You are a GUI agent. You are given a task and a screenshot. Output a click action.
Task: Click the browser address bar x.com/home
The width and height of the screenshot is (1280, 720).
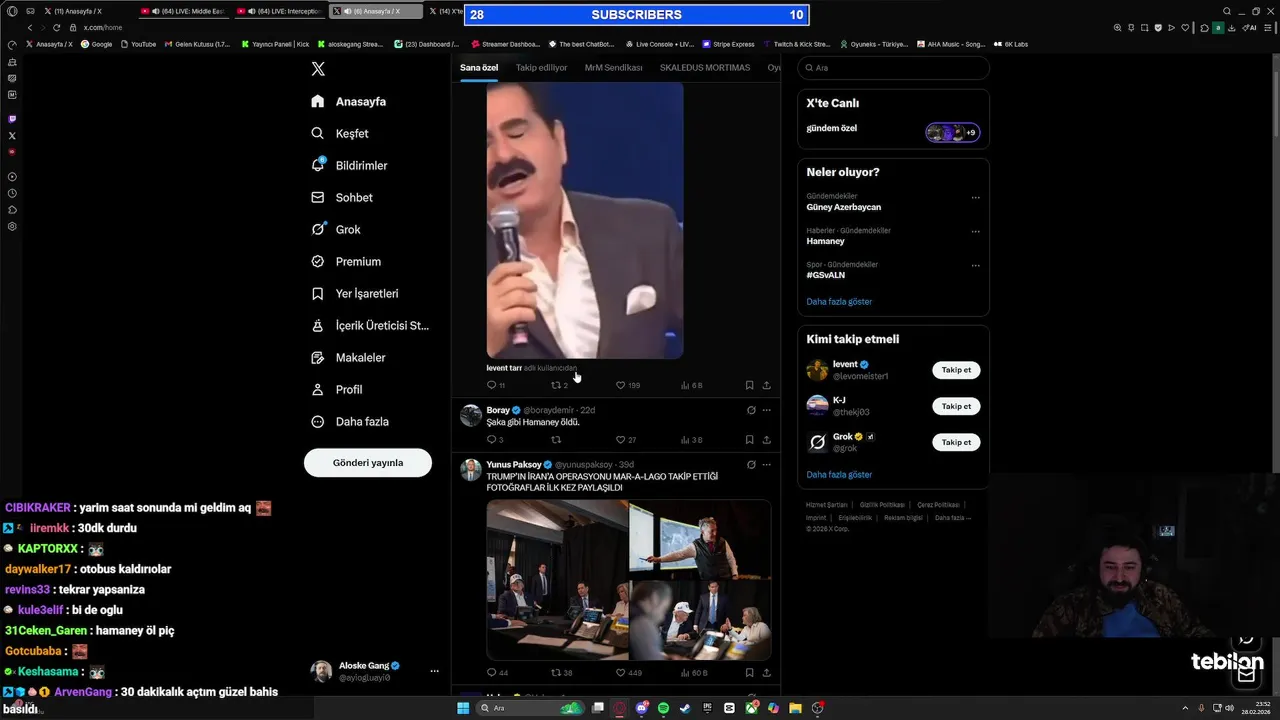pos(103,27)
